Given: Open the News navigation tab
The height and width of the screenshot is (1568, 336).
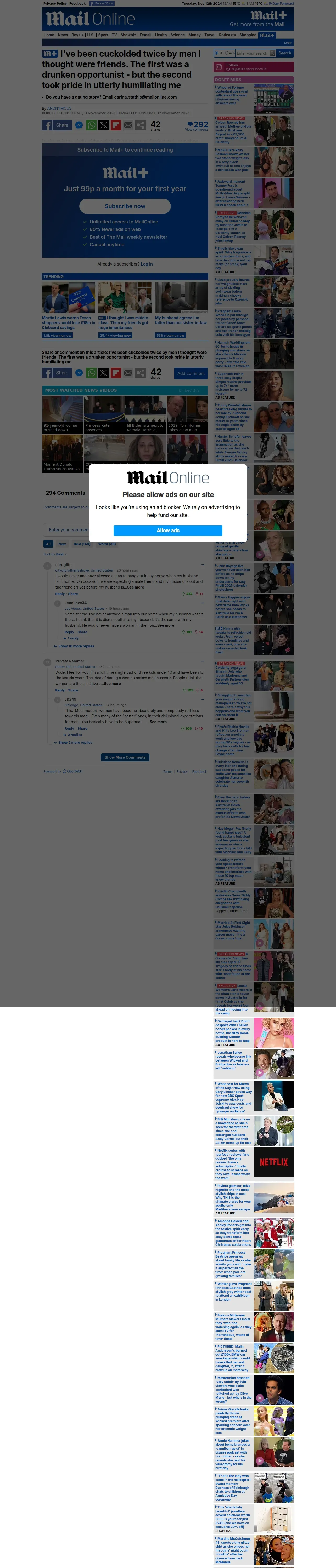Looking at the screenshot, I should [63, 35].
